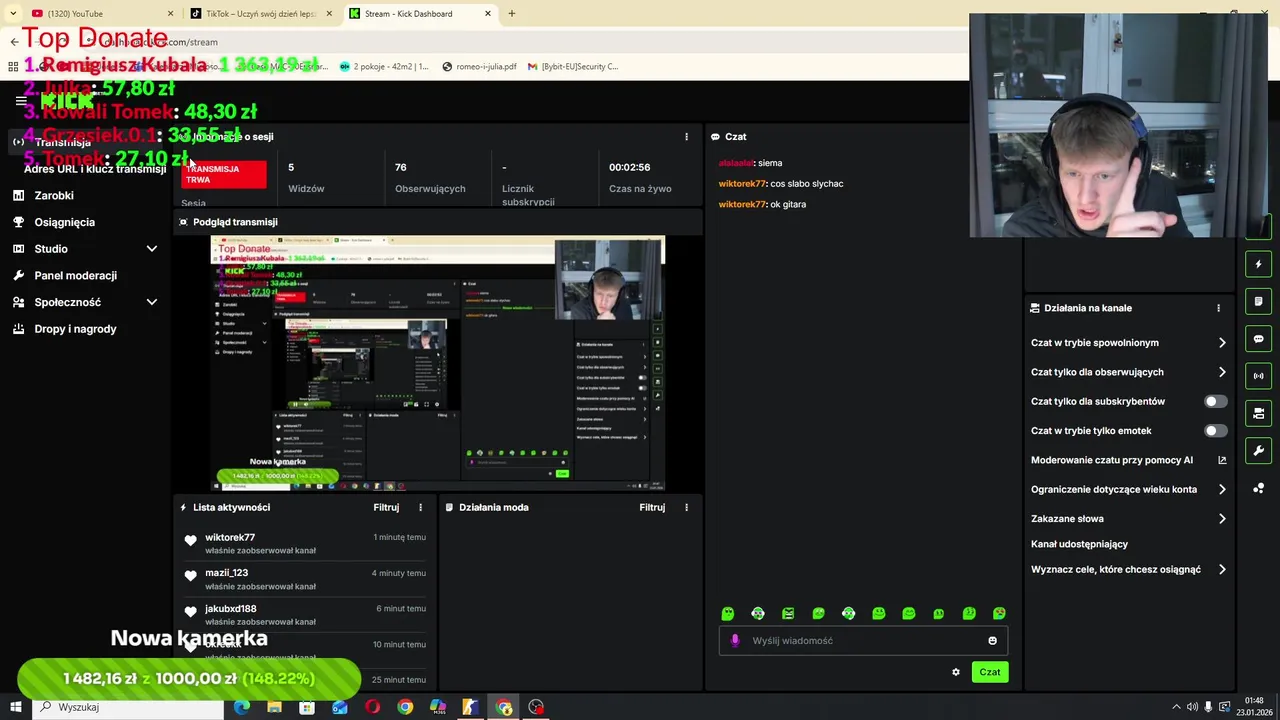This screenshot has height=720, width=1280.
Task: Click the document page icon in right sidebar
Action: coord(1259,301)
